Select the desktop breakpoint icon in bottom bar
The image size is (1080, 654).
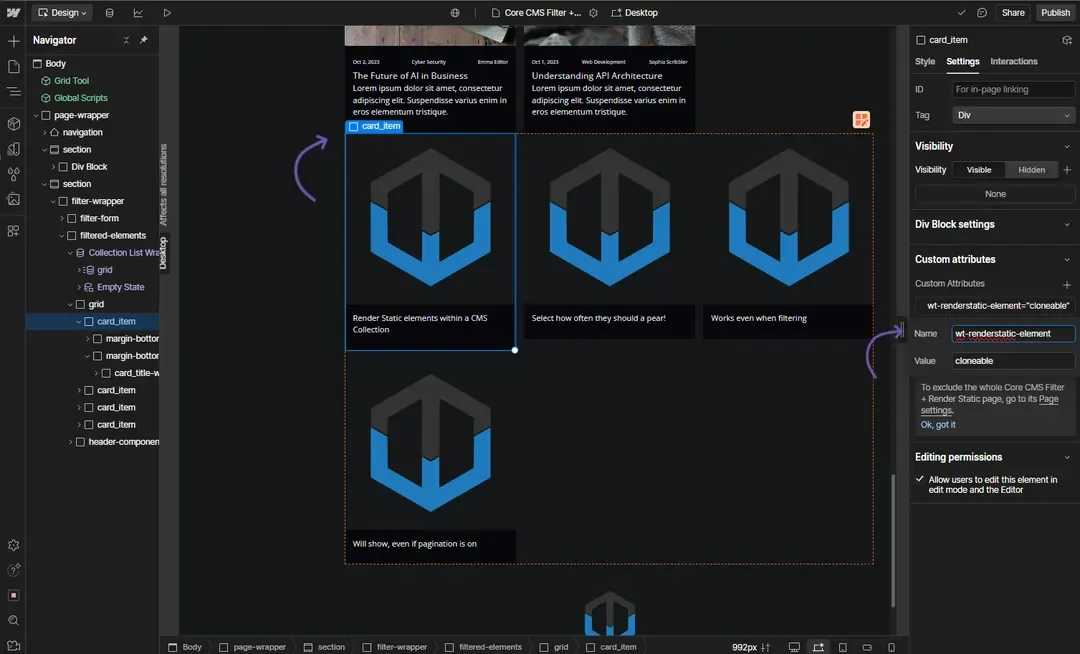(x=794, y=647)
